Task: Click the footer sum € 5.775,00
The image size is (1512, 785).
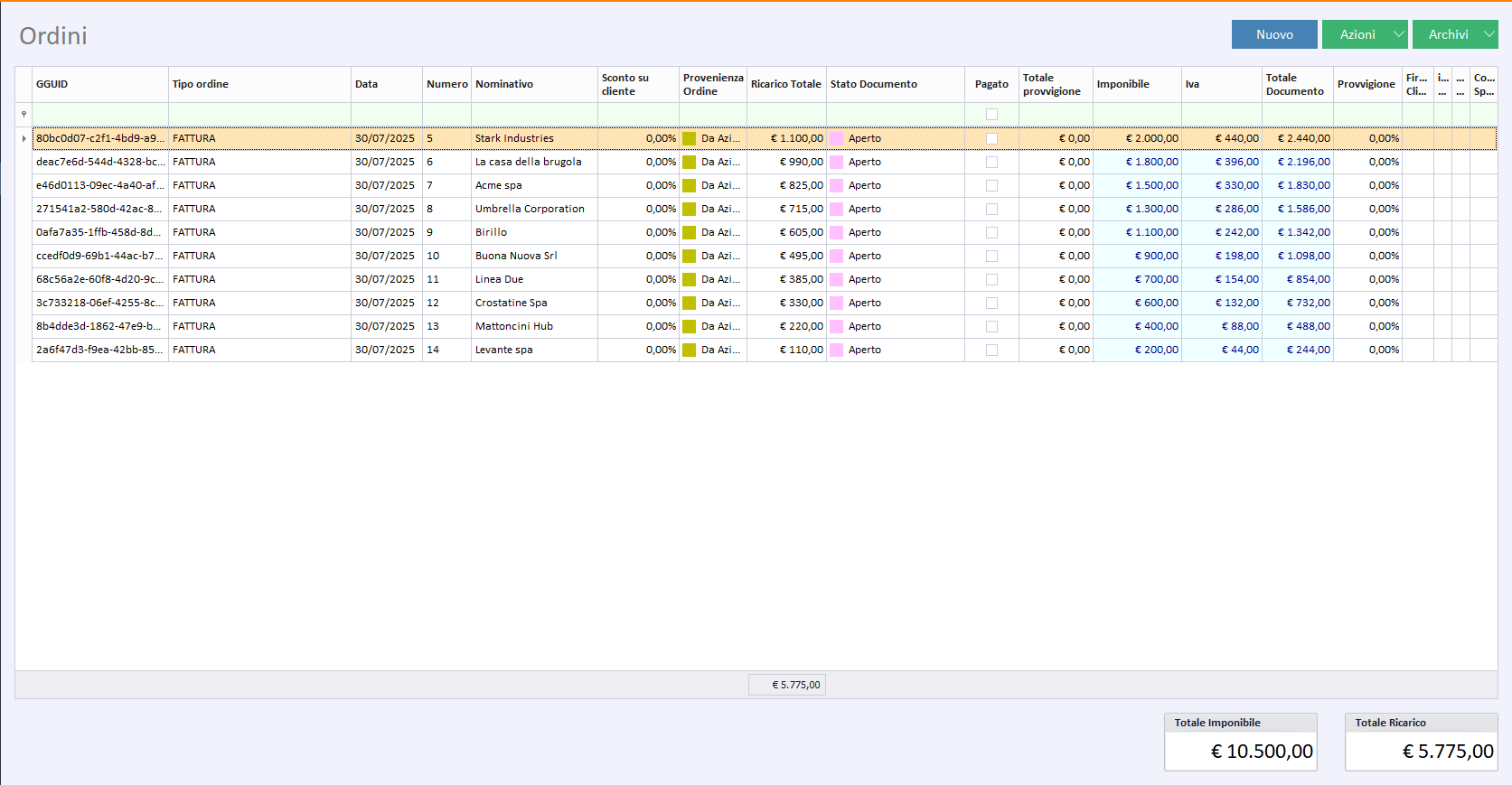Action: [x=787, y=685]
